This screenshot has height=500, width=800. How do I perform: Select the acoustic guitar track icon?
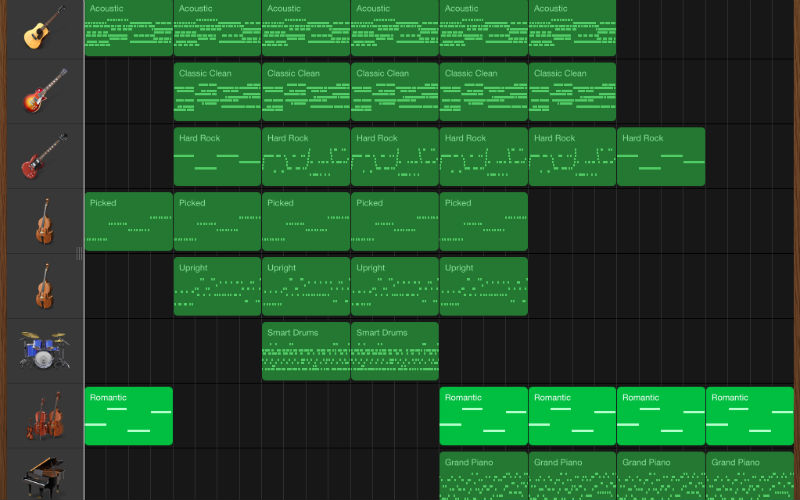click(x=44, y=28)
